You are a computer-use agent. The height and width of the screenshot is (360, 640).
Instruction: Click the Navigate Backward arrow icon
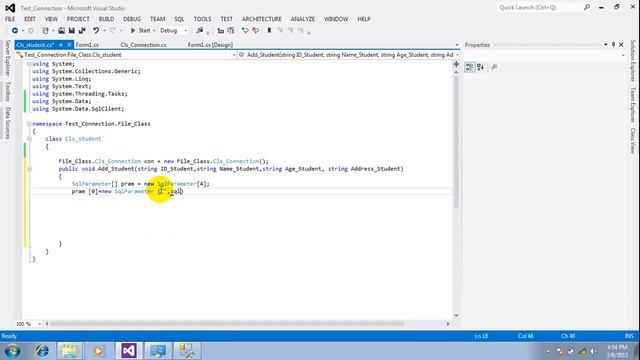point(15,31)
